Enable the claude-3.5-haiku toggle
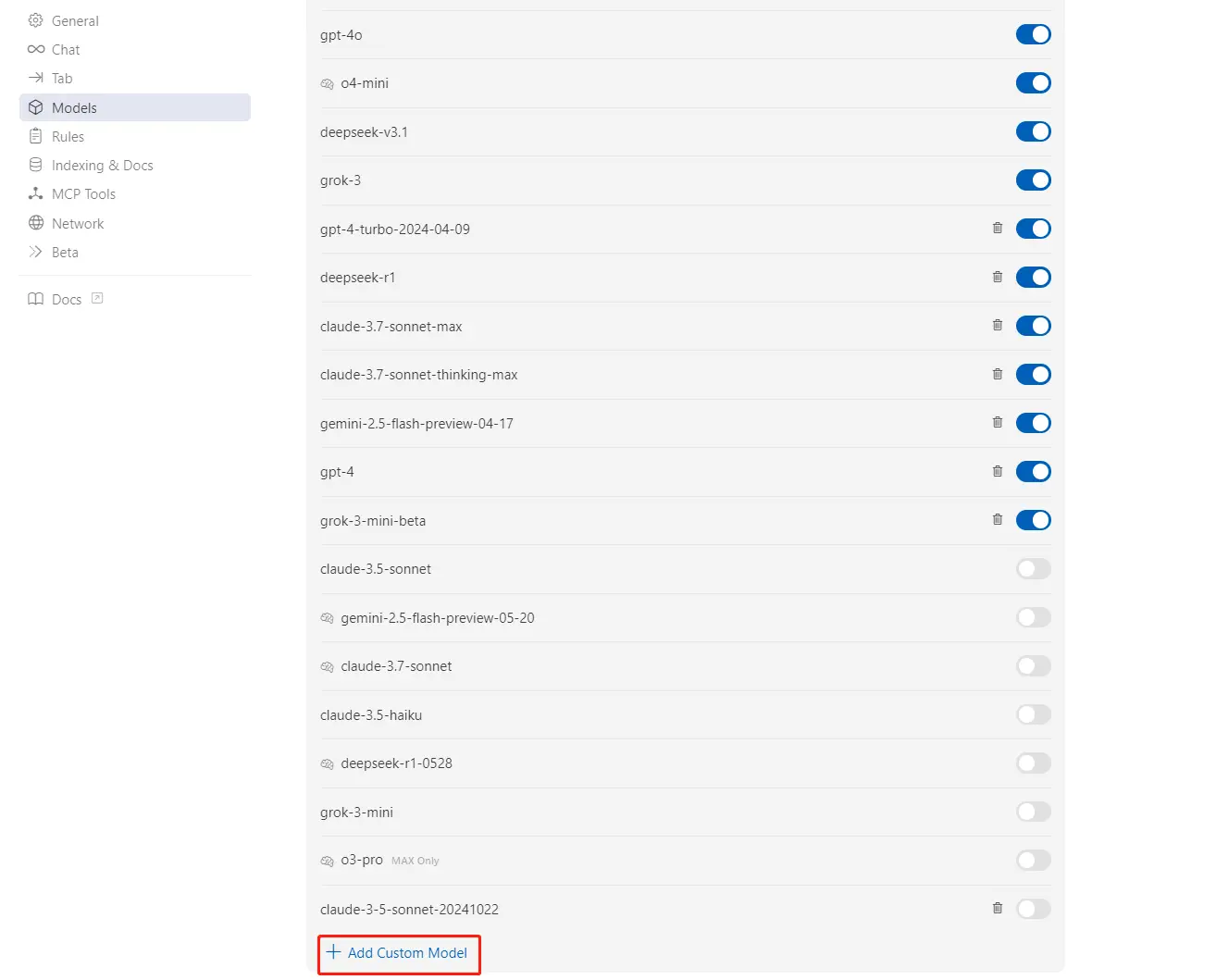This screenshot has height=980, width=1216. 1034,714
